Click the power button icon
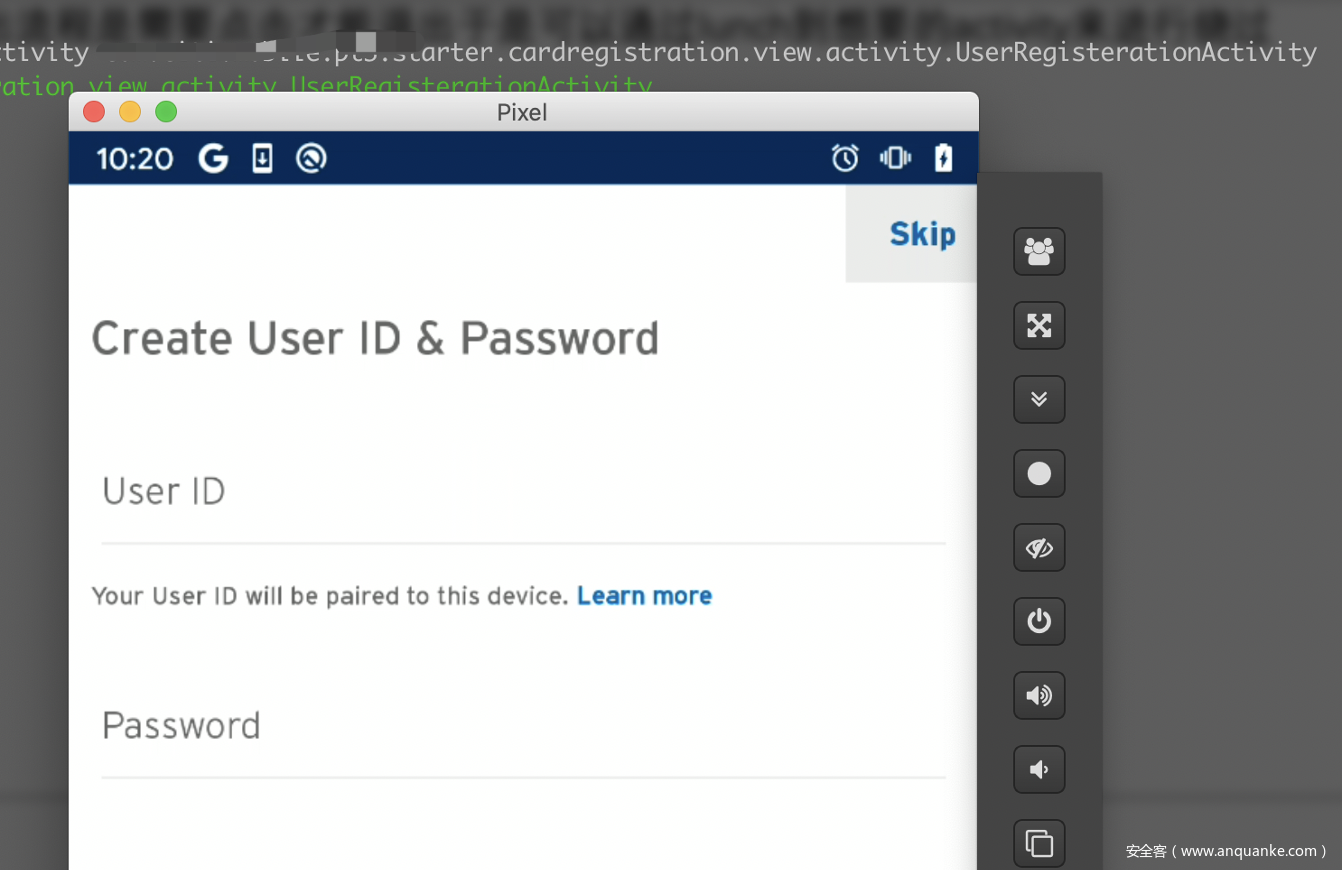Image resolution: width=1342 pixels, height=870 pixels. (x=1039, y=621)
